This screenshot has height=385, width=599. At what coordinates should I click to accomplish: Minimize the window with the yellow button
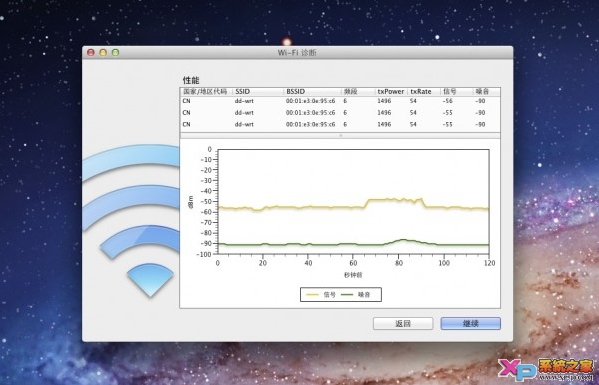click(103, 52)
